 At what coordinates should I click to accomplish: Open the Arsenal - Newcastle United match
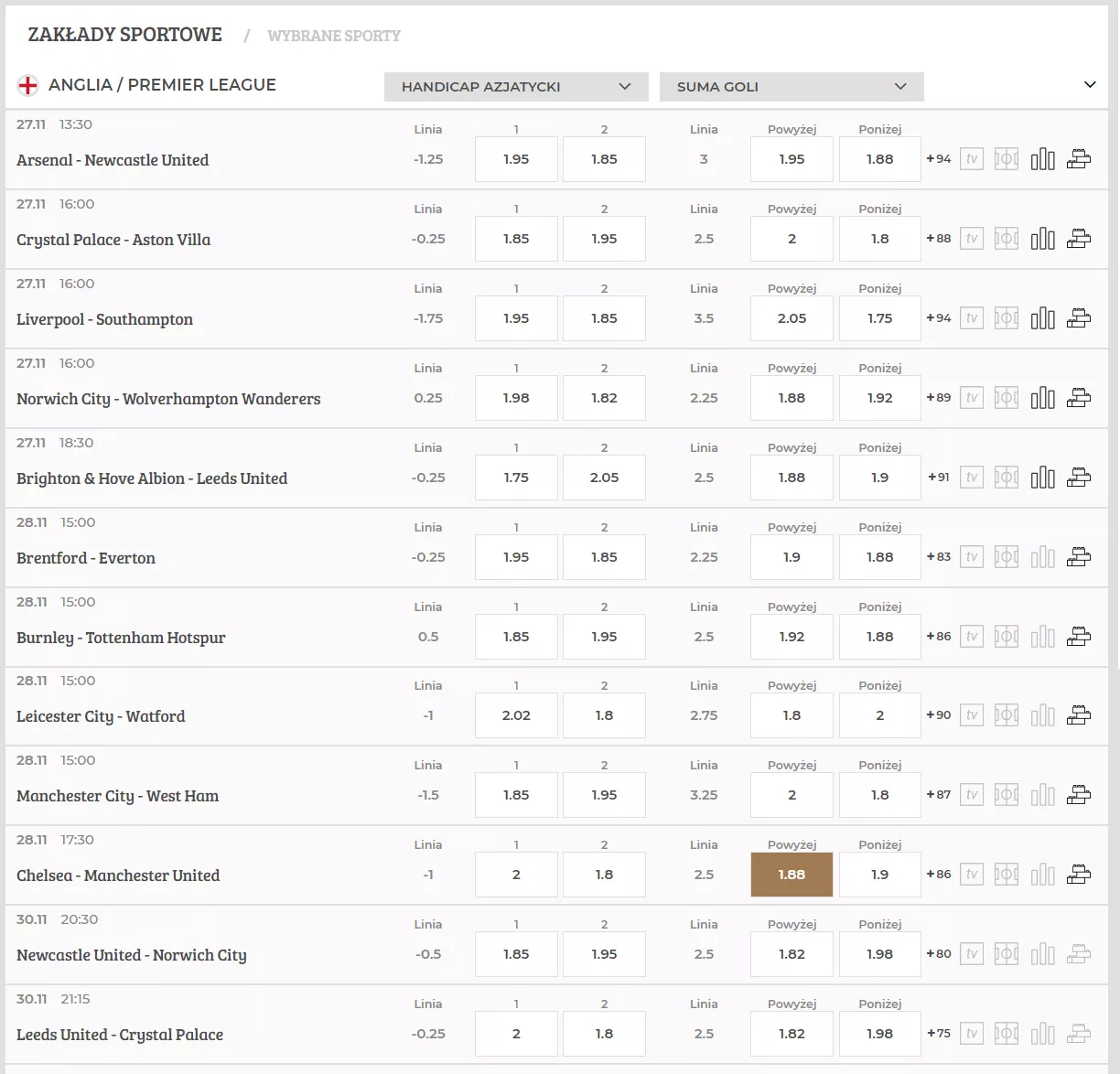113,160
